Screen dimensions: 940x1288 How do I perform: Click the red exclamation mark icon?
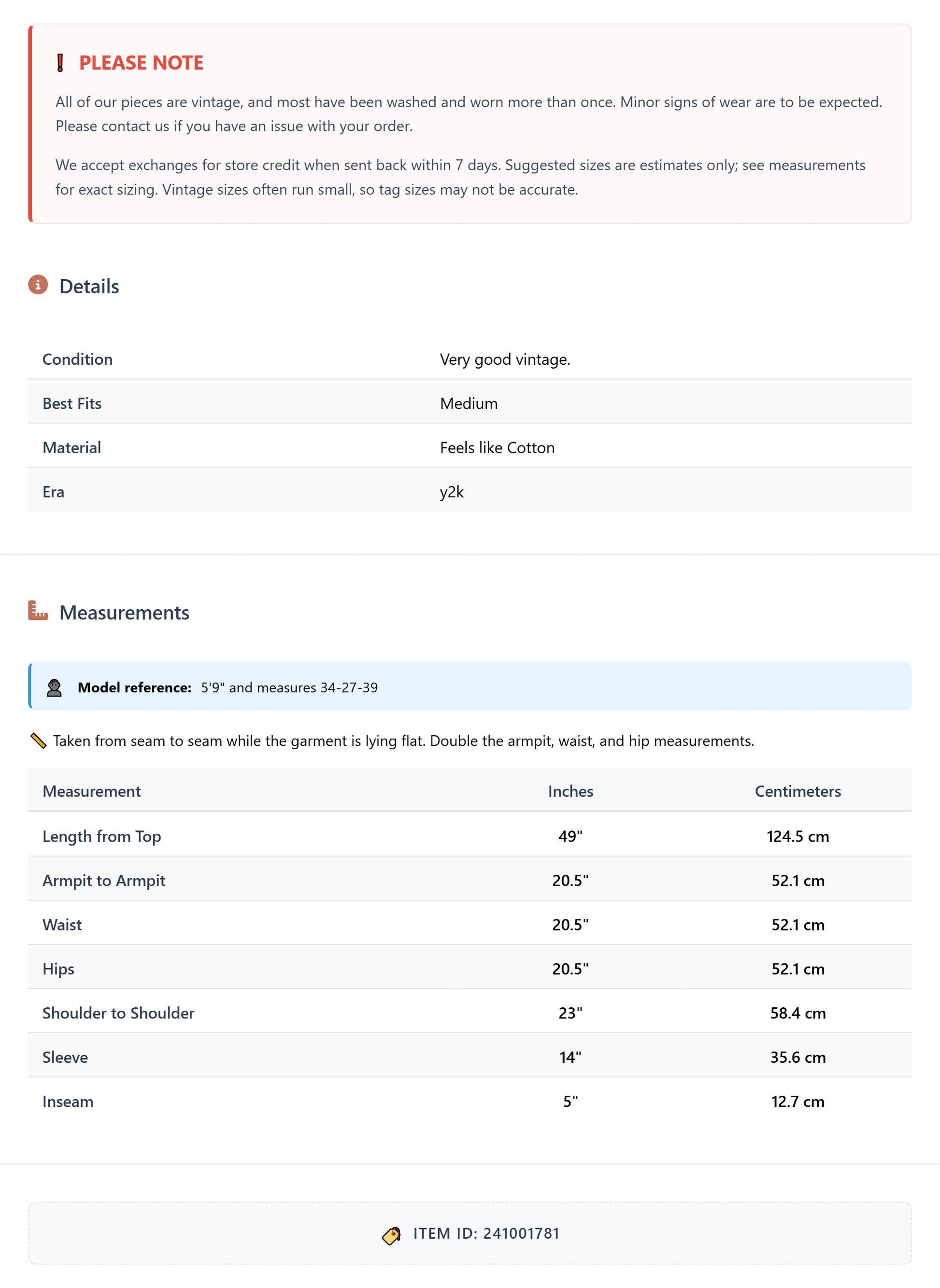coord(60,63)
